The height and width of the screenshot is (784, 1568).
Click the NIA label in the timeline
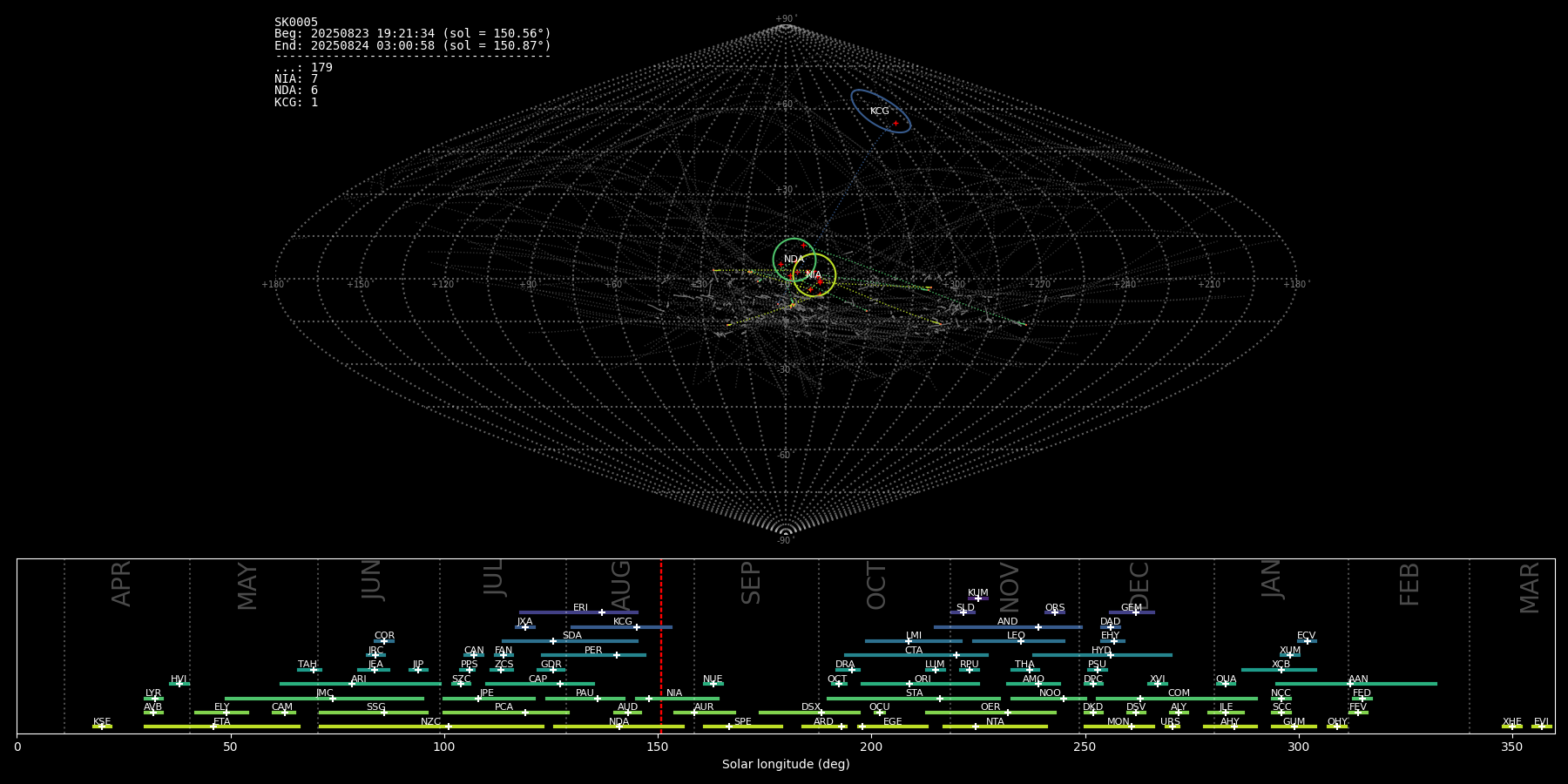(x=674, y=693)
